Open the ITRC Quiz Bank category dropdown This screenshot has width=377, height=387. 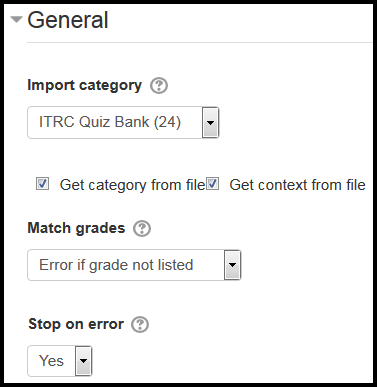click(123, 122)
